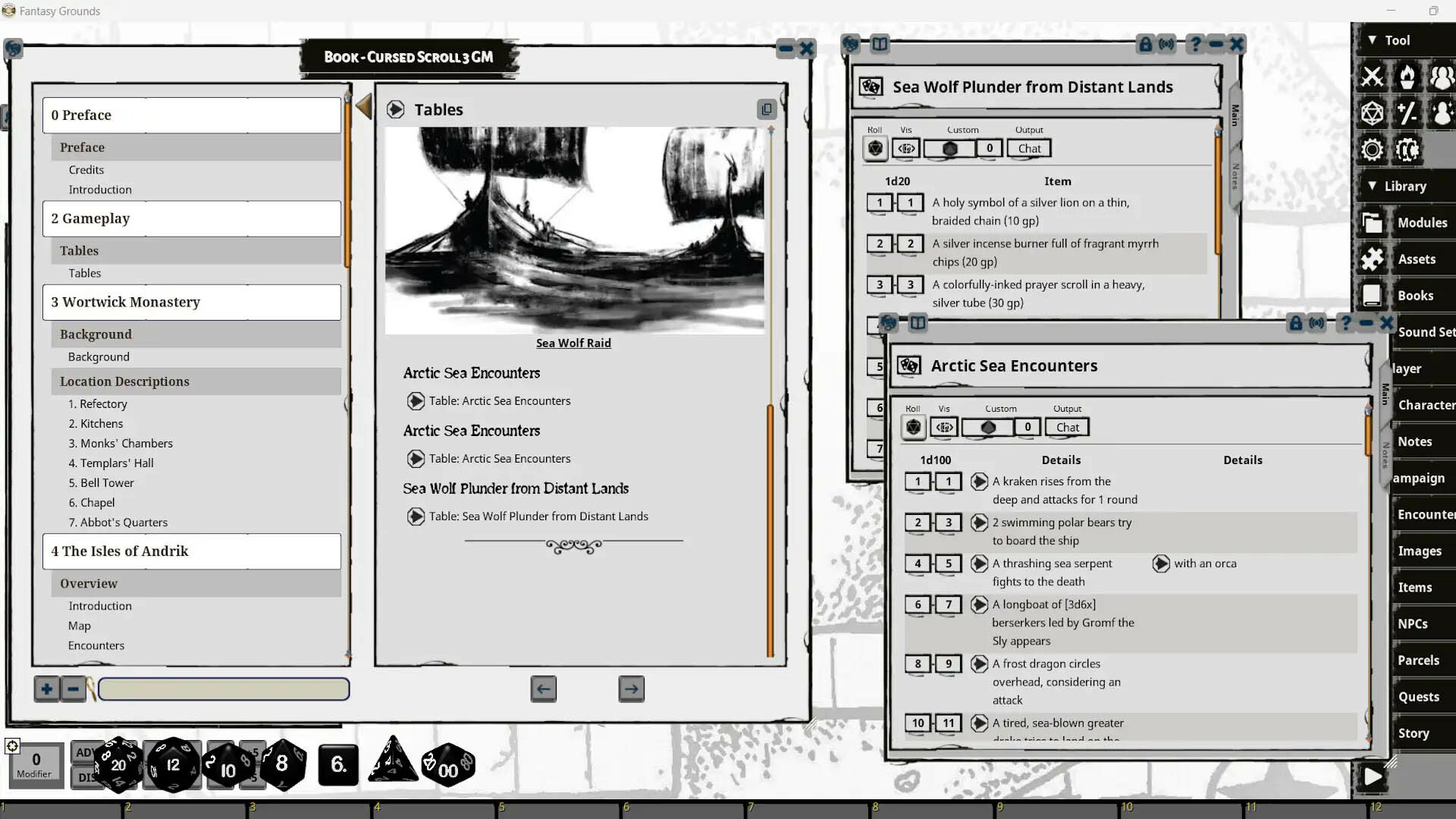Open the Modifiers +/- tool
This screenshot has height=819, width=1456.
pos(1408,113)
